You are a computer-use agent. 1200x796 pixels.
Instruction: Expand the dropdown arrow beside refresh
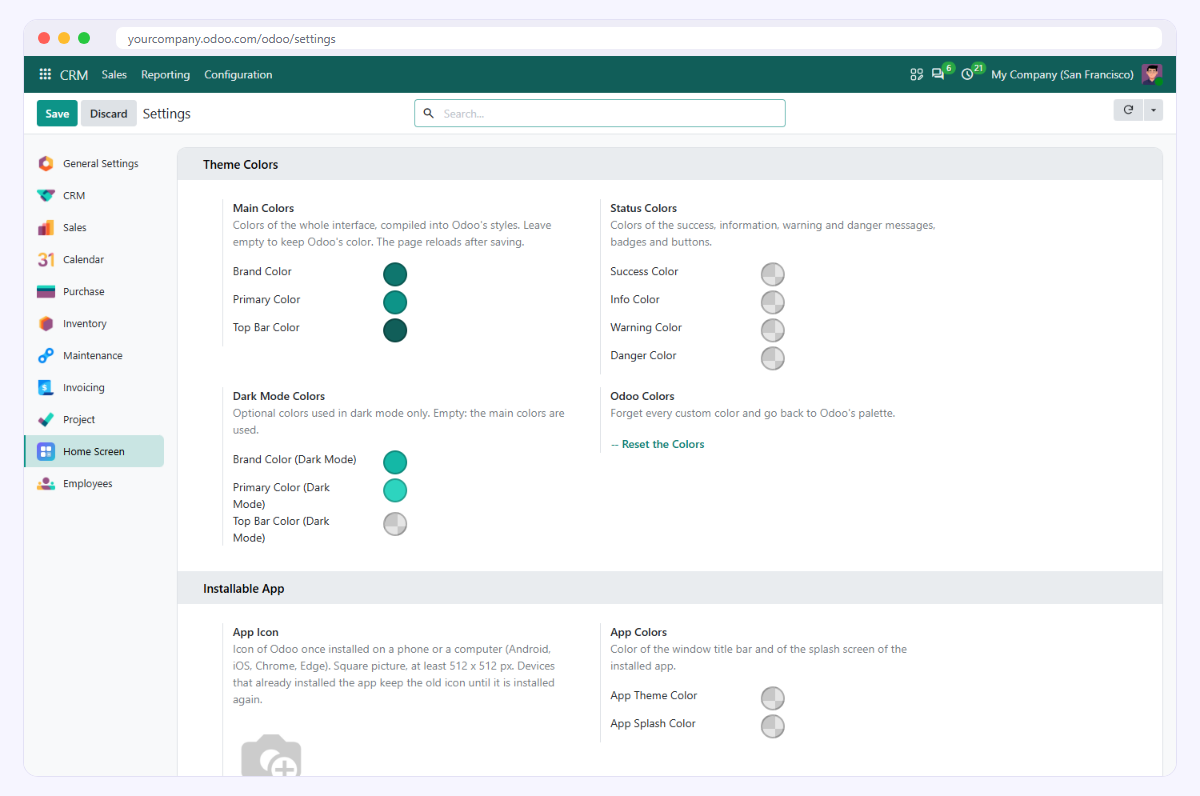(x=1153, y=110)
